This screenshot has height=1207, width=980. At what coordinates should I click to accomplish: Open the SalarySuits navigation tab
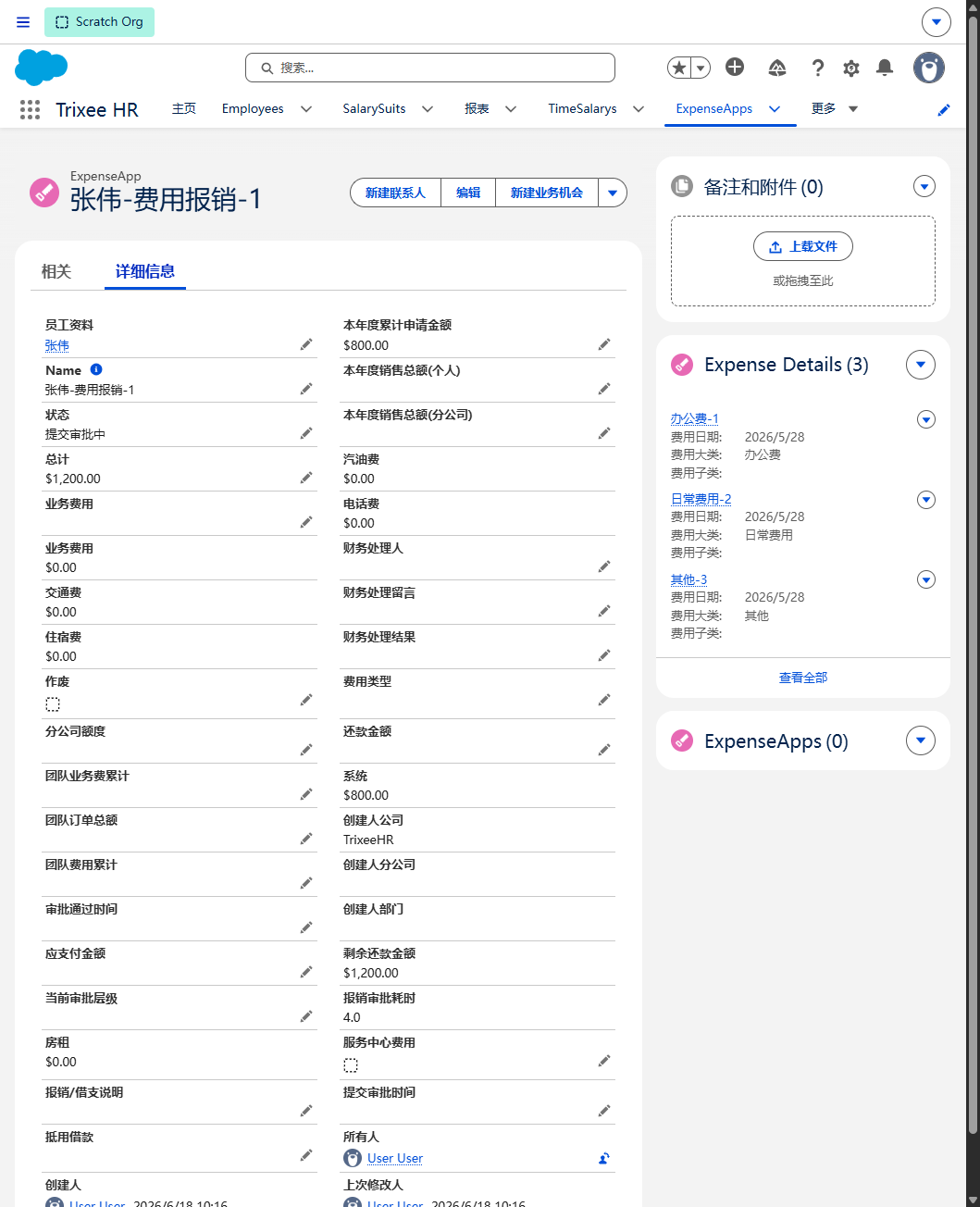(x=374, y=108)
